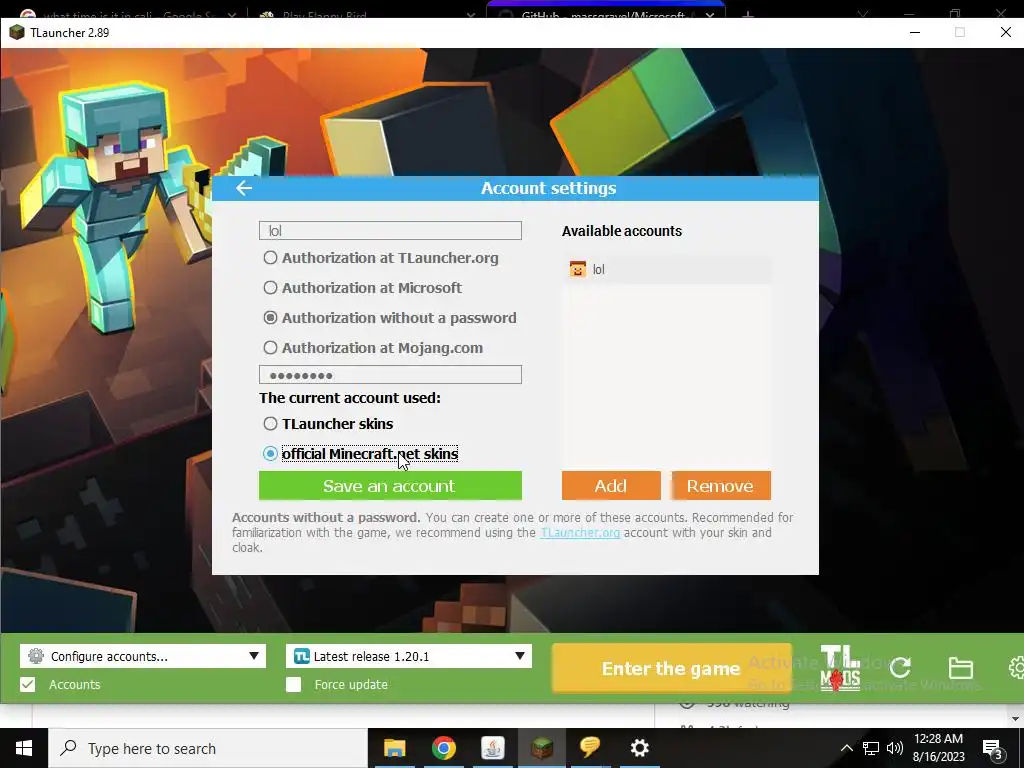The image size is (1024, 768).
Task: Open the Java app on taskbar
Action: point(492,748)
